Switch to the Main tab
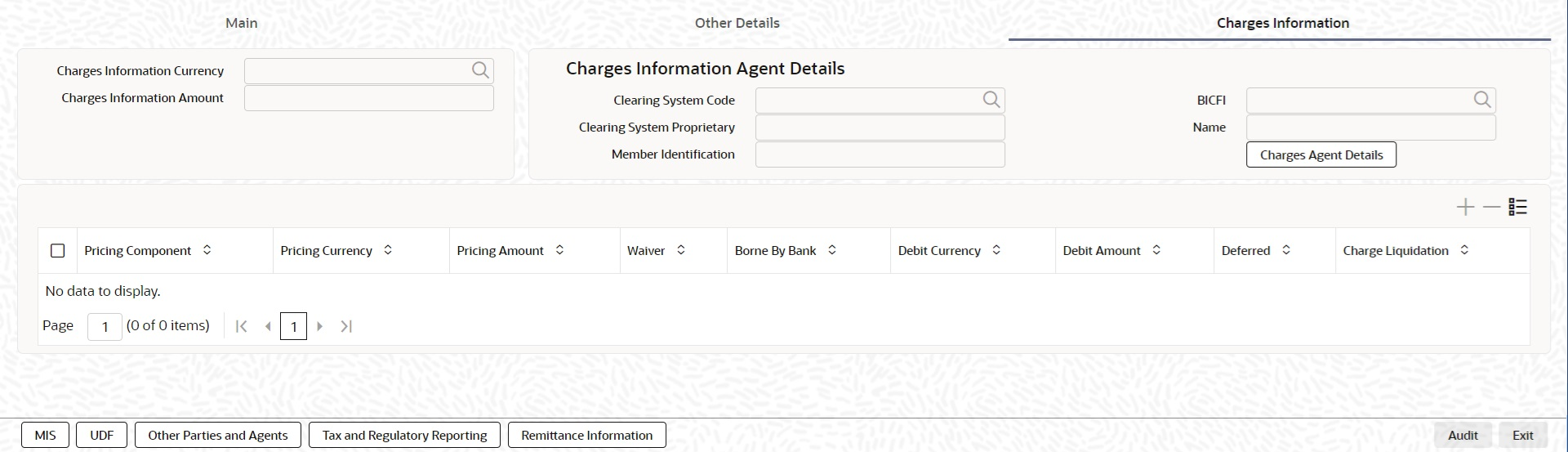 242,23
